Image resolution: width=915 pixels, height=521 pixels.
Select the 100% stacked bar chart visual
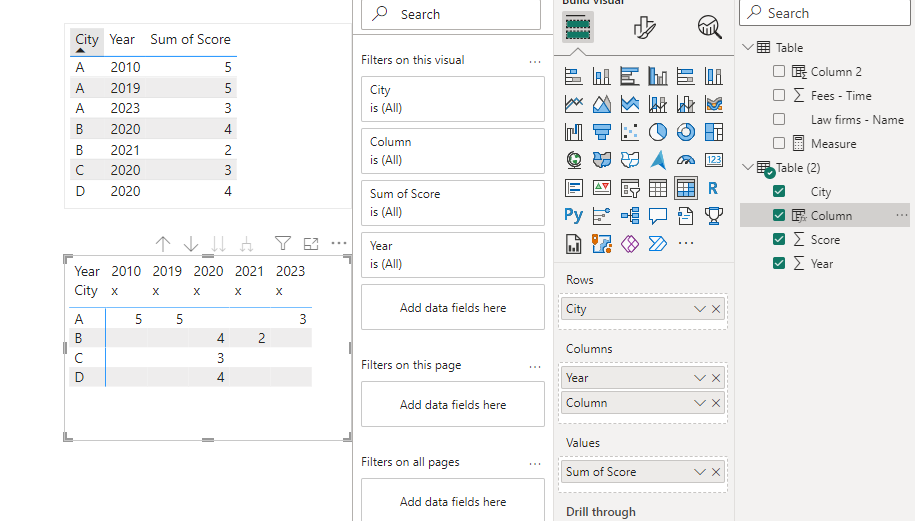tap(686, 76)
